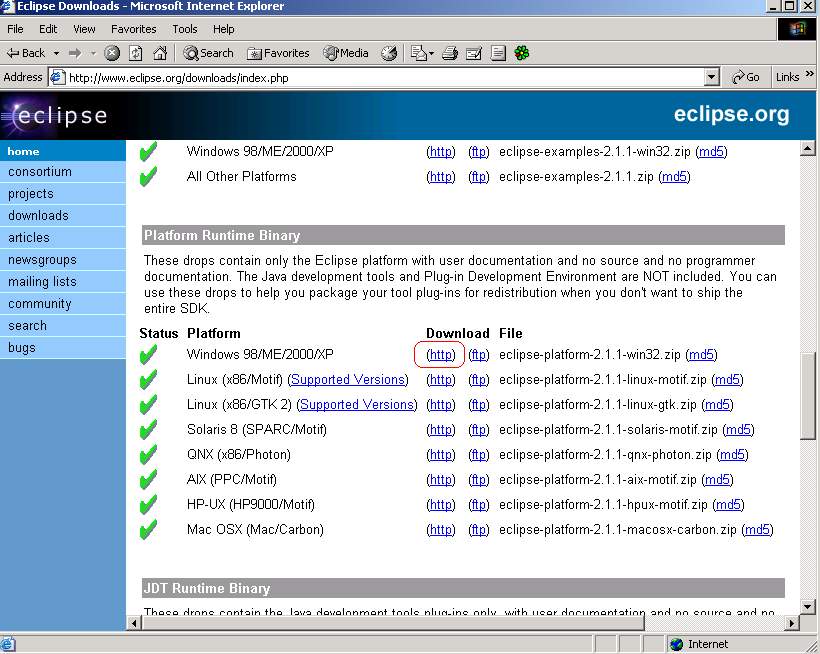Click the vertical scrollbar up arrow

(807, 149)
